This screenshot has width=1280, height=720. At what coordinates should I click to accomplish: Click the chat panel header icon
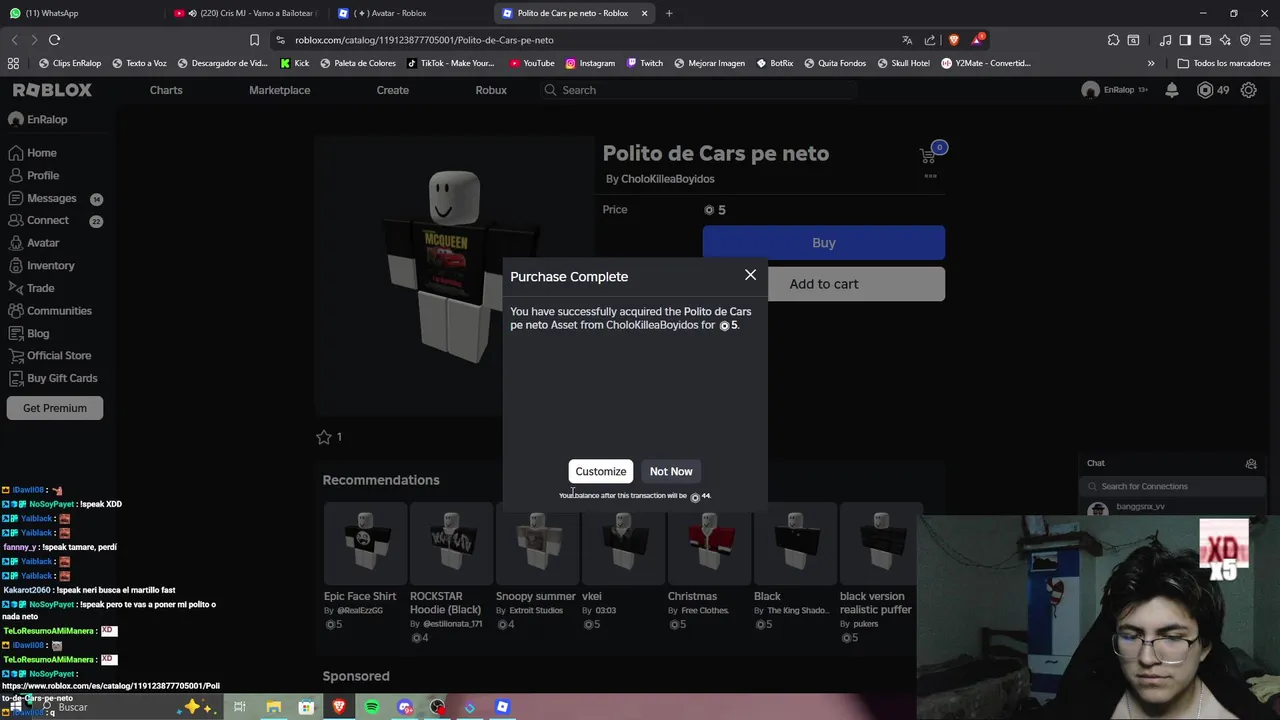[x=1251, y=464]
